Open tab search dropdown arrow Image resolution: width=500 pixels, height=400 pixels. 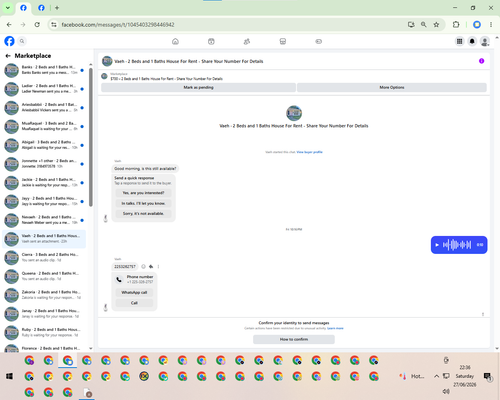8,8
